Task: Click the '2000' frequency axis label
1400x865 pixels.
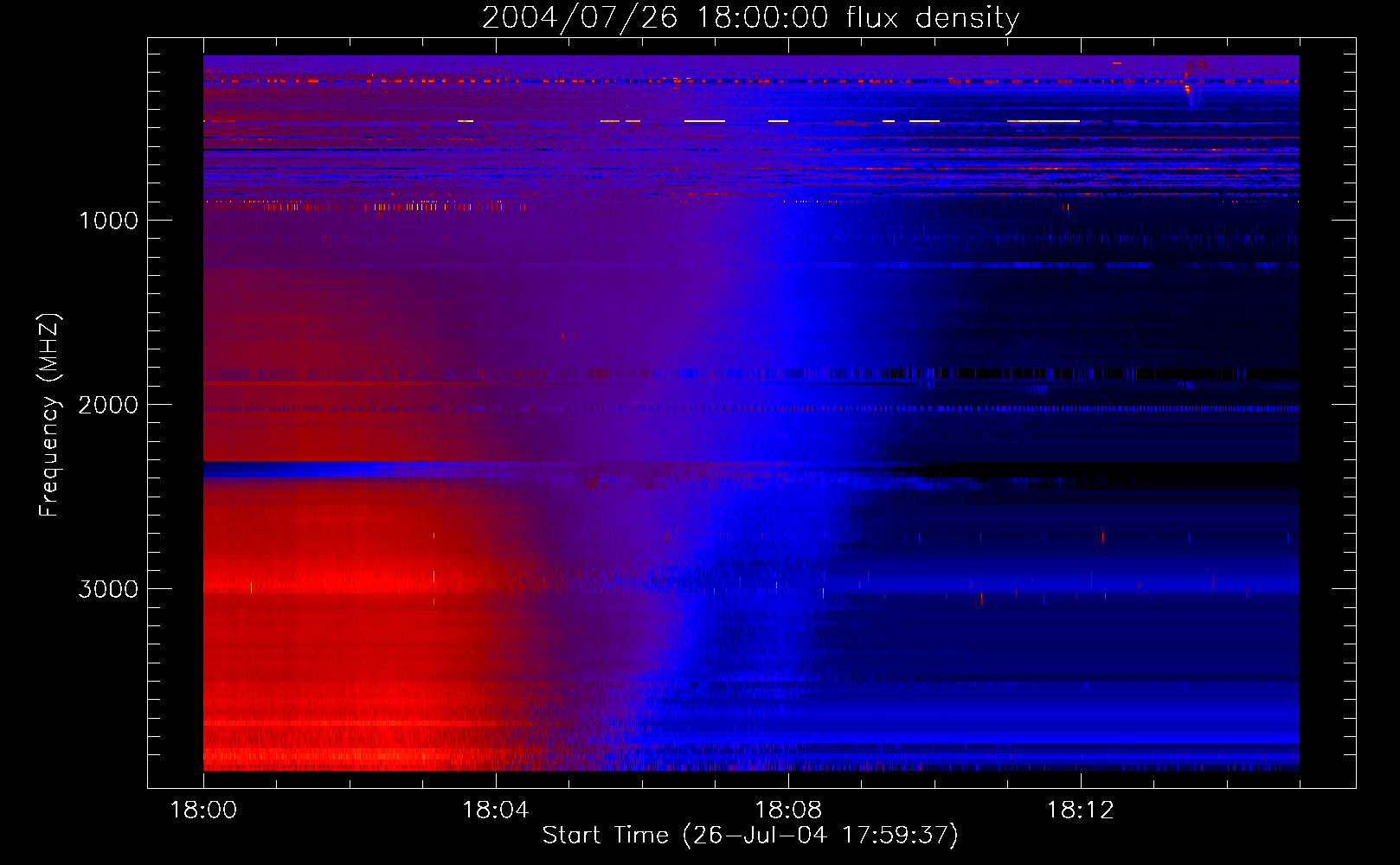Action: pos(108,405)
